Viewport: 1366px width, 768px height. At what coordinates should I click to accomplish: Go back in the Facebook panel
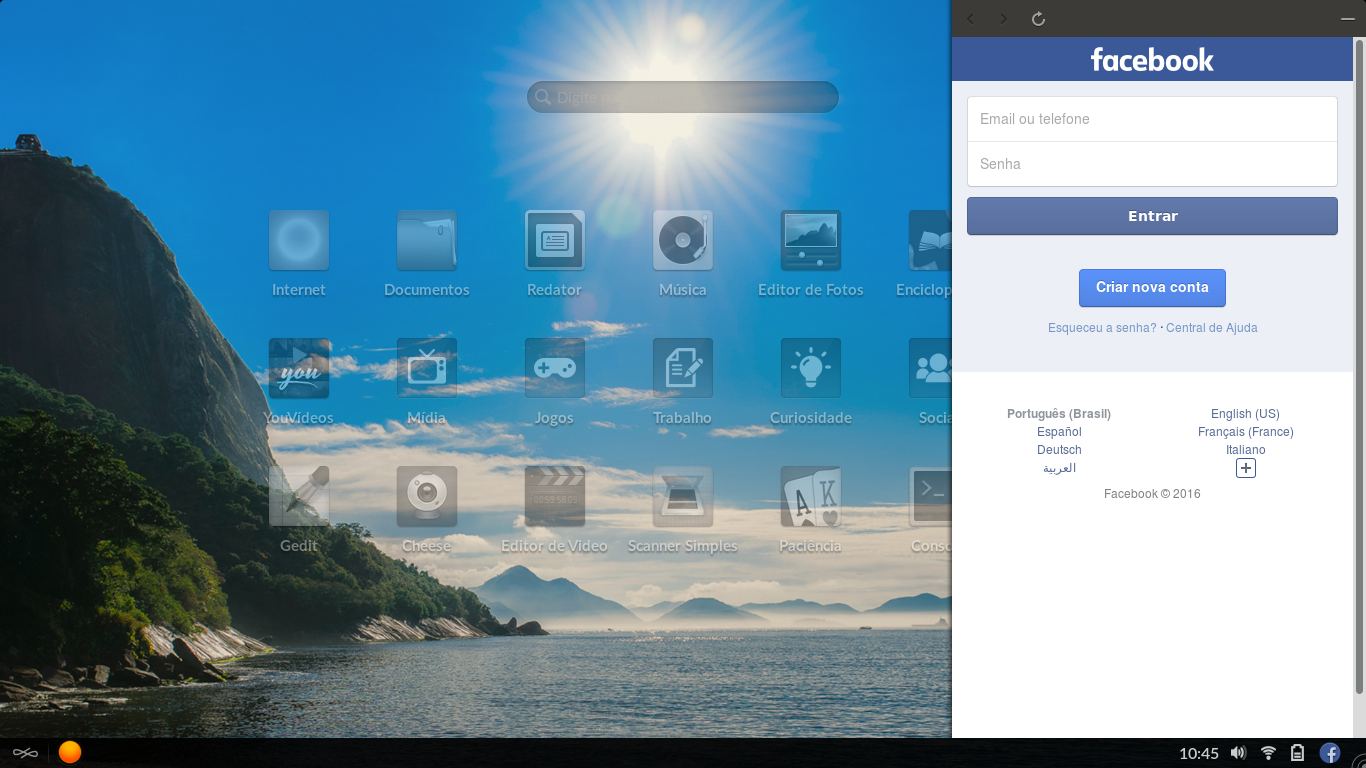pos(970,19)
